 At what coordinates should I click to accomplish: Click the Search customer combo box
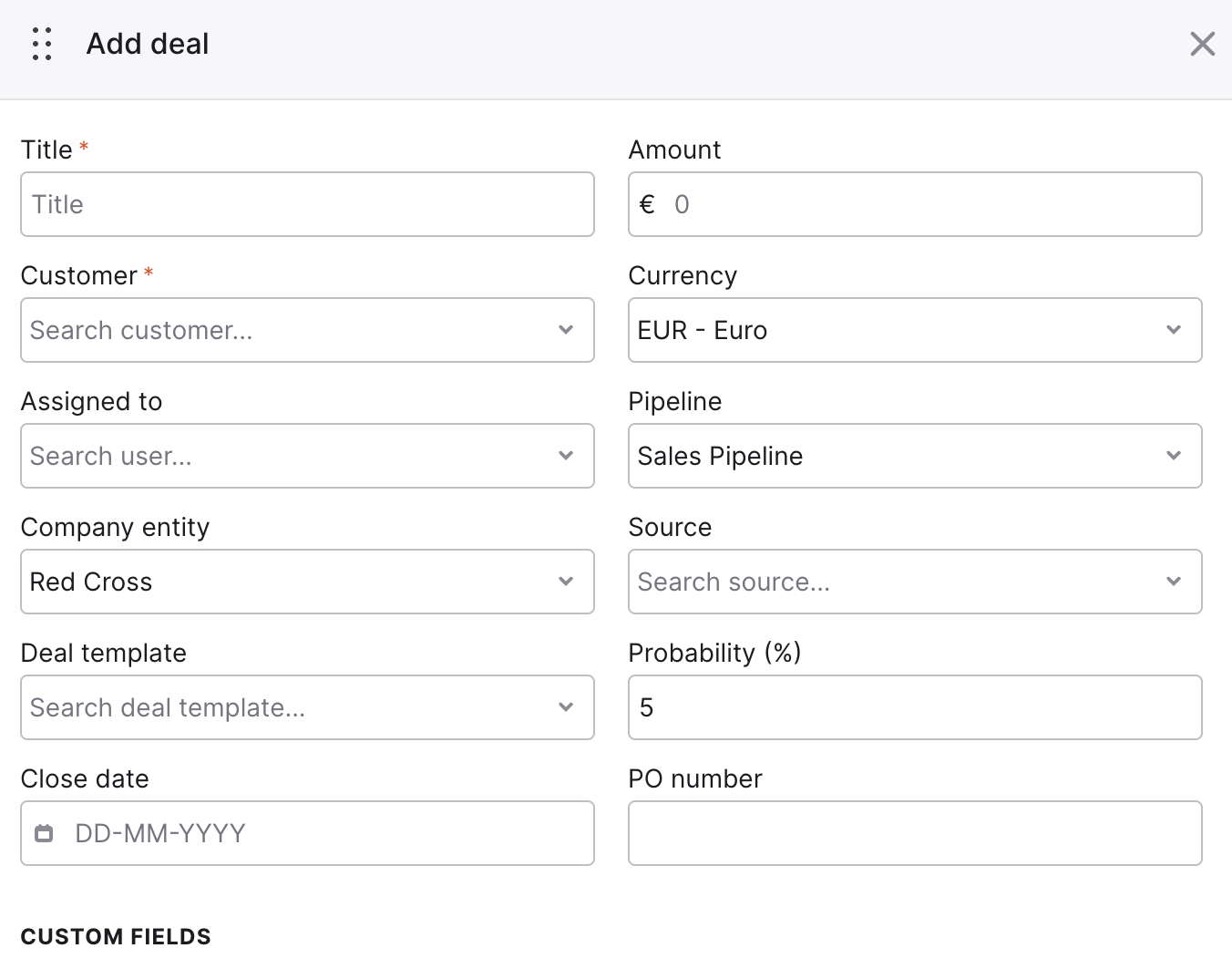[x=307, y=330]
